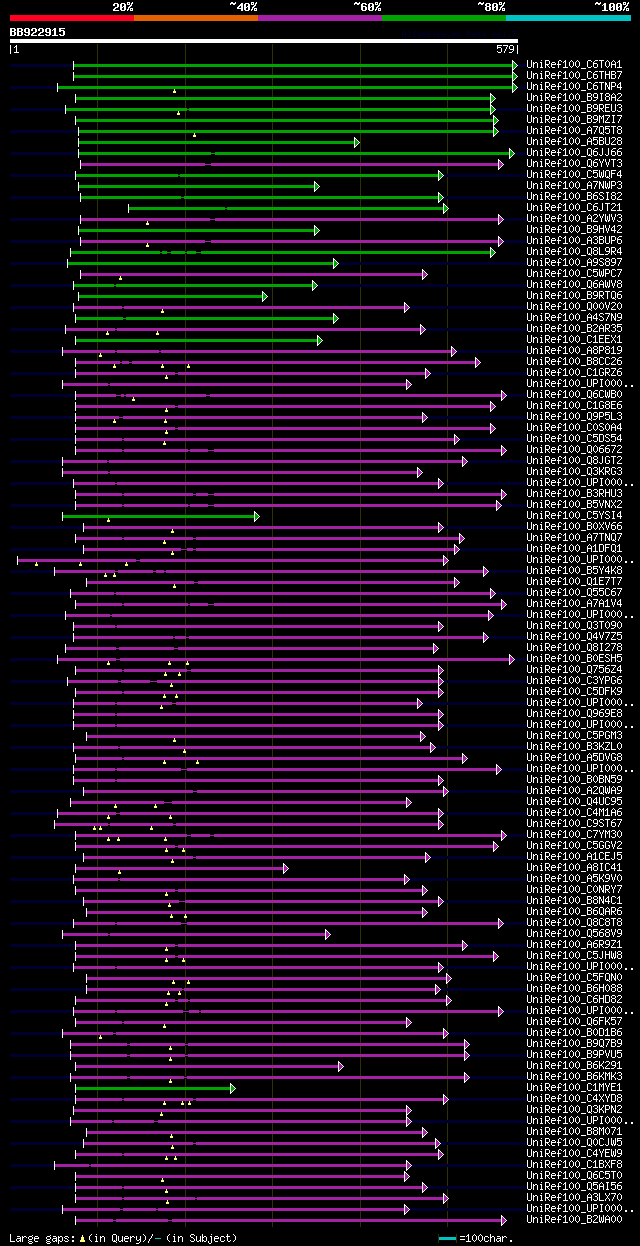Select the UniRef100_C3YPG6 label

click(x=574, y=680)
